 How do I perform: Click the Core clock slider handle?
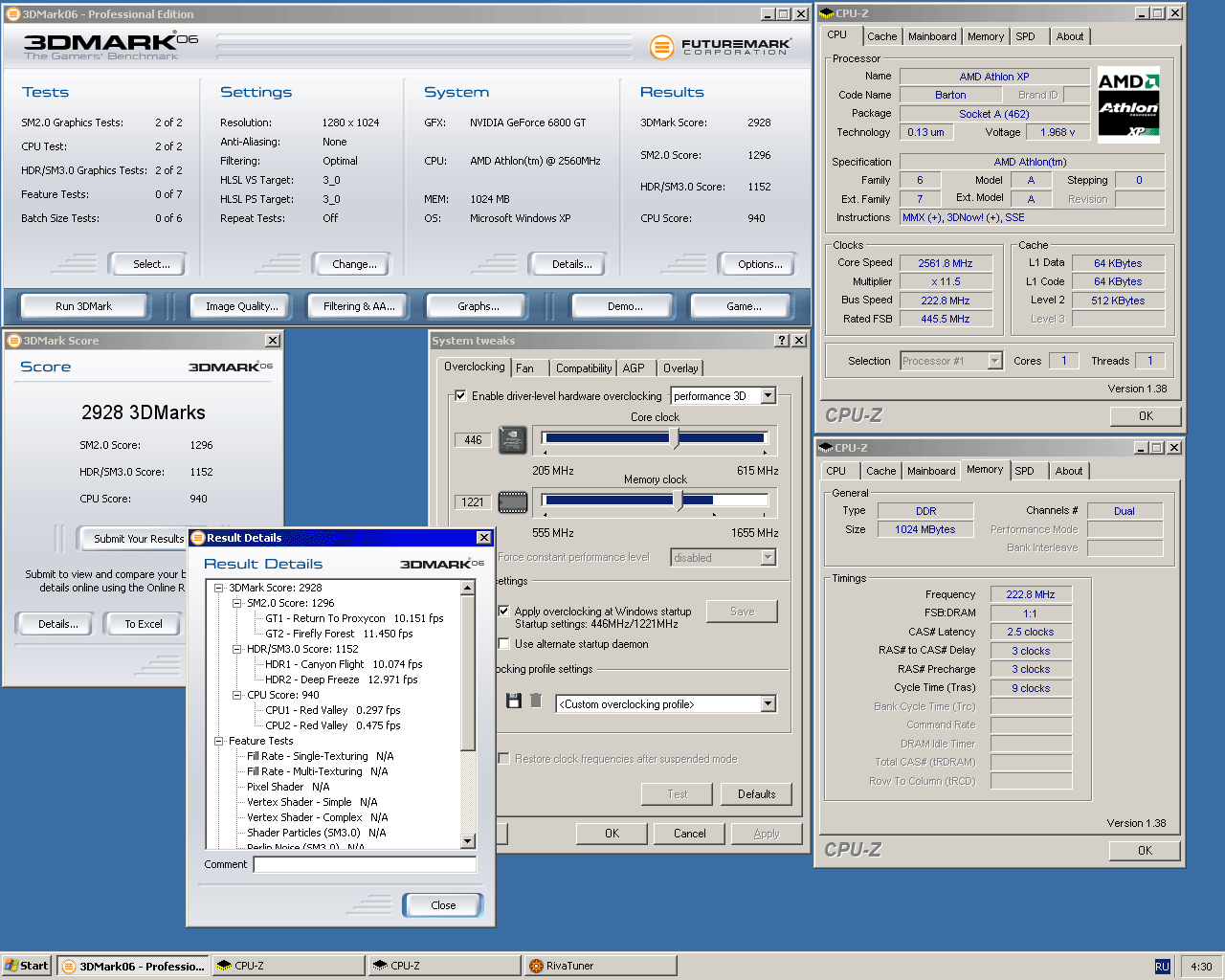click(674, 438)
